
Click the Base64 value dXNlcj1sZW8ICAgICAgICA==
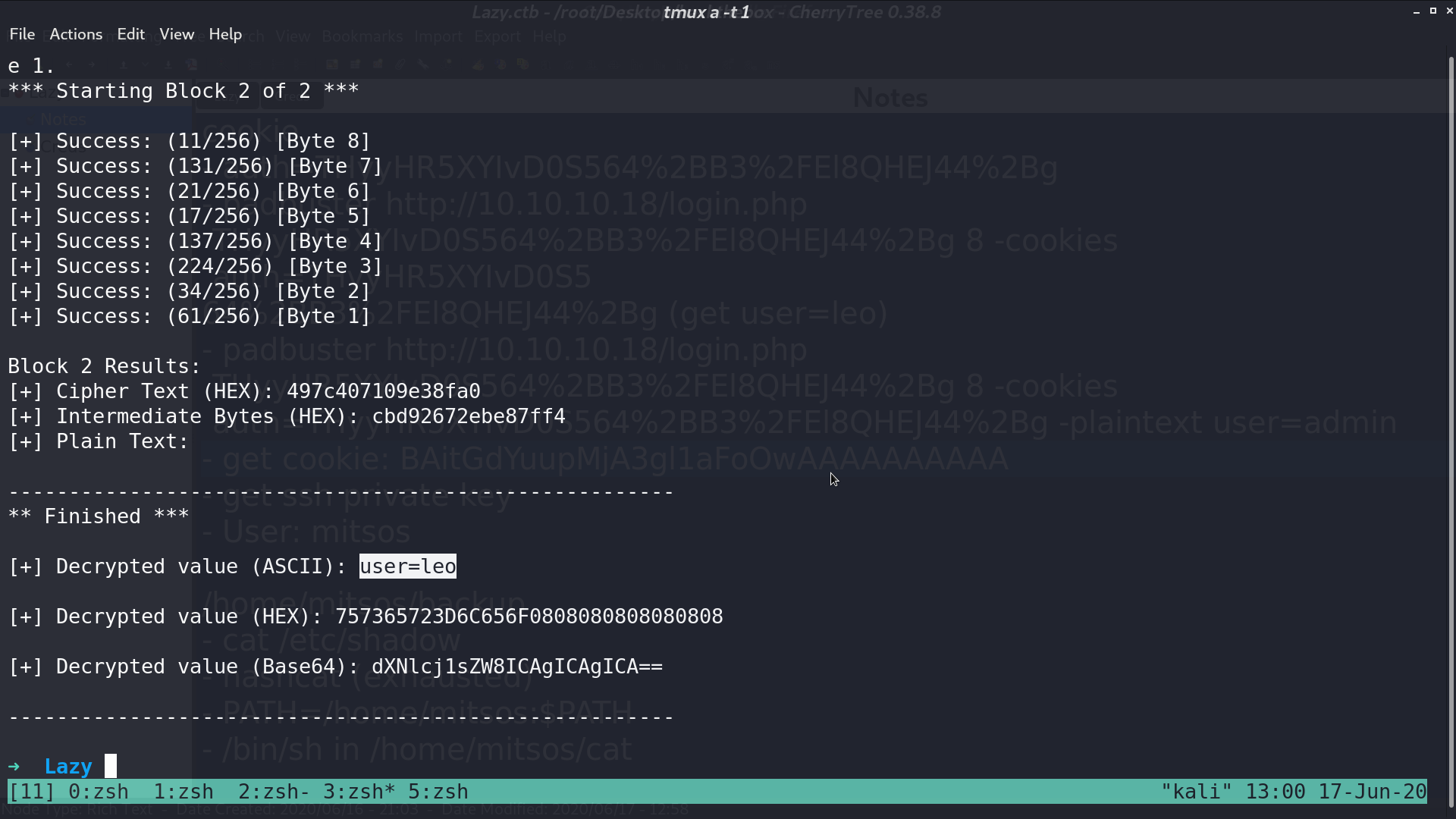[517, 667]
